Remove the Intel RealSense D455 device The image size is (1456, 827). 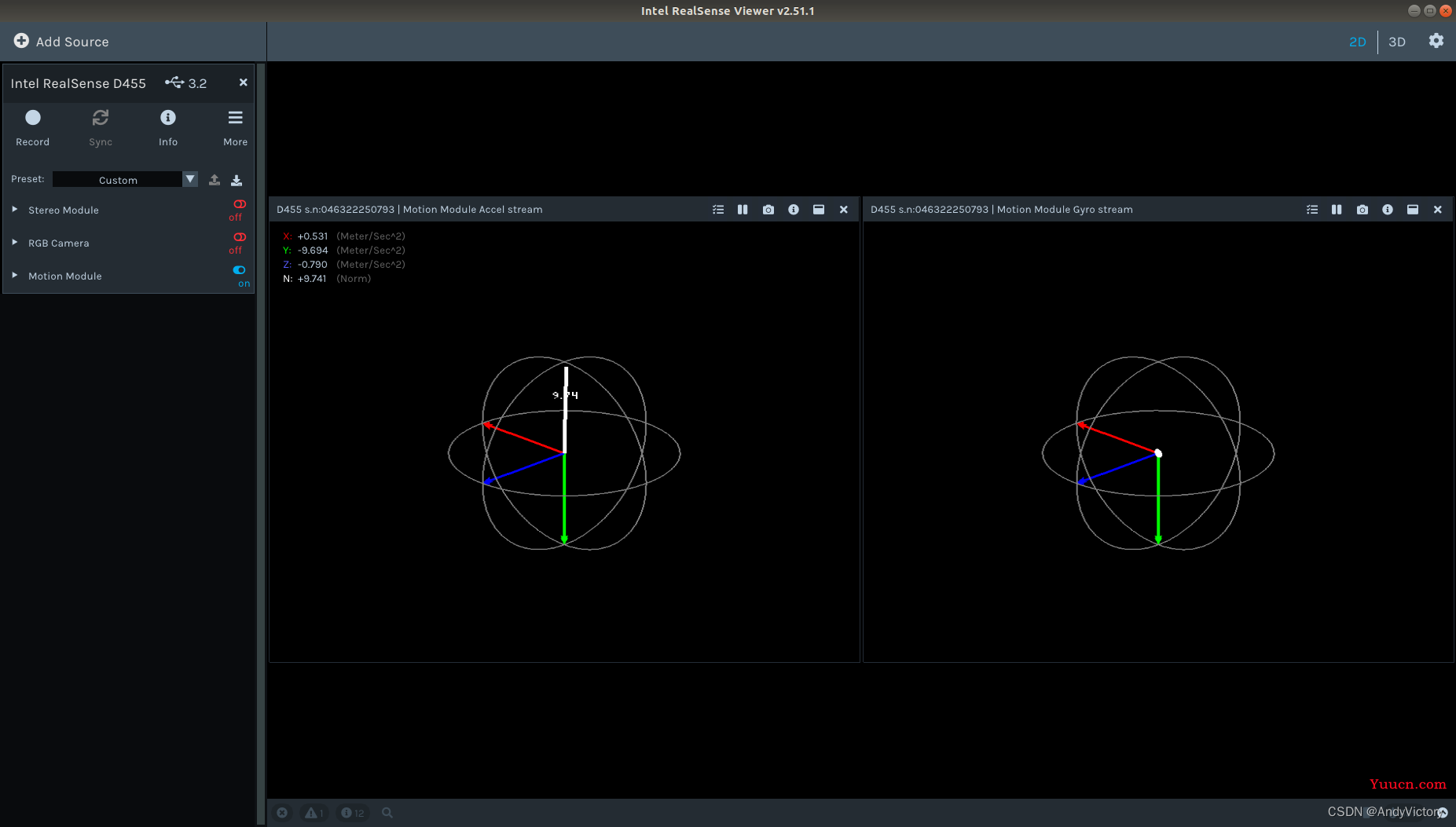[x=244, y=82]
